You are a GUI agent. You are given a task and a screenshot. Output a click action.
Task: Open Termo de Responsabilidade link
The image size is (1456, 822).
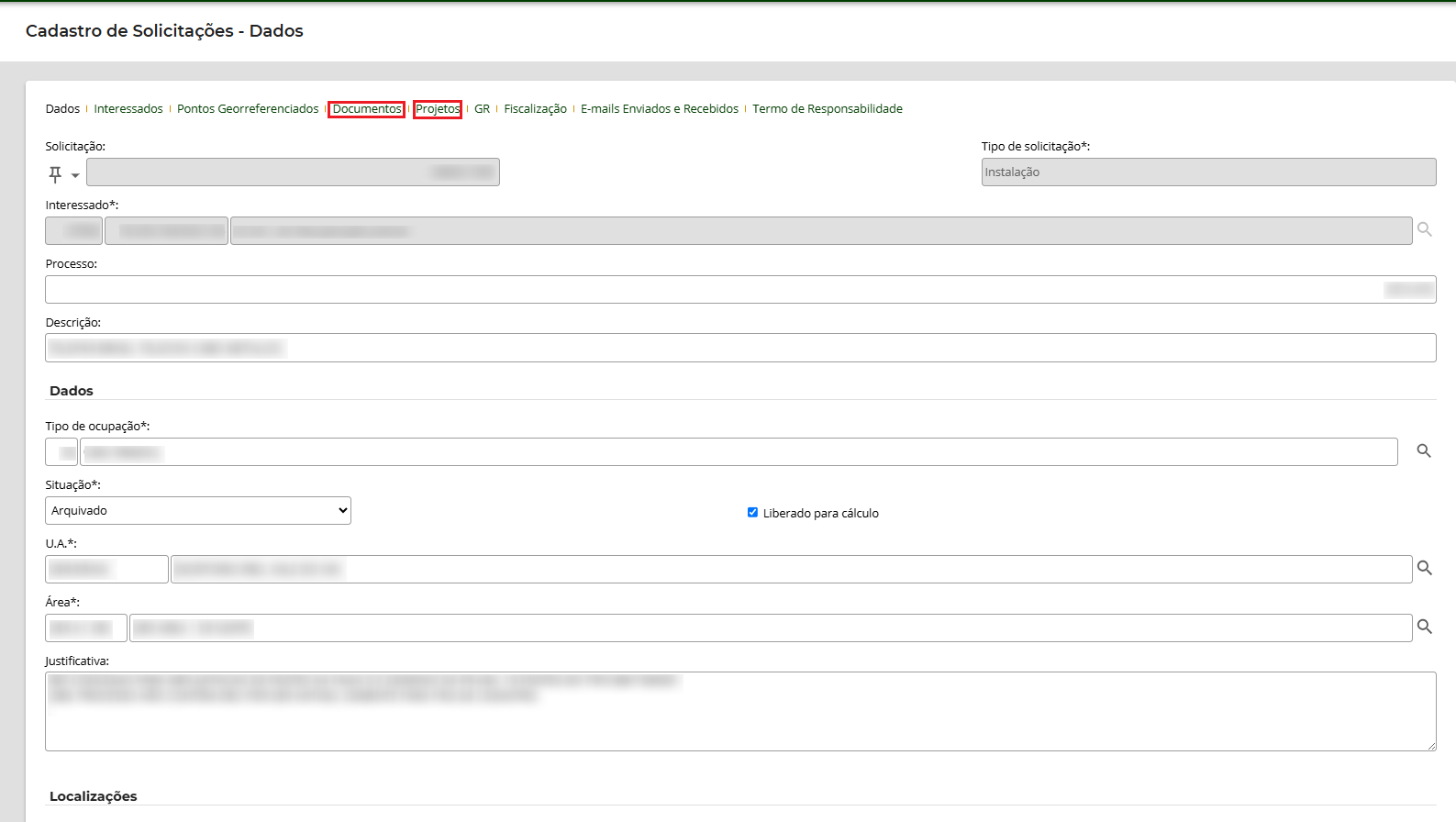click(x=827, y=109)
